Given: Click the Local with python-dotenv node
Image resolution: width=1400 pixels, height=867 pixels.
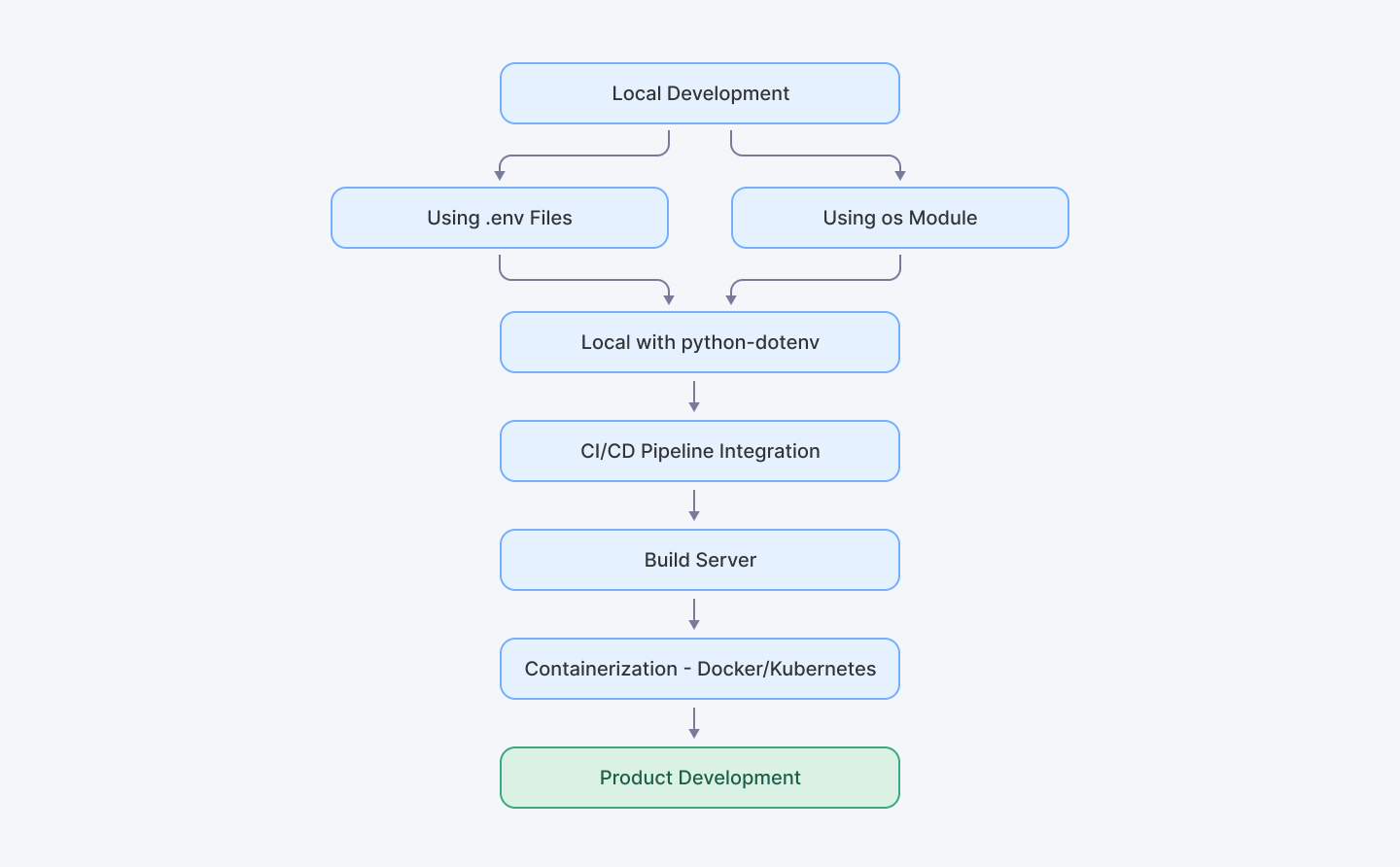Looking at the screenshot, I should tap(700, 342).
